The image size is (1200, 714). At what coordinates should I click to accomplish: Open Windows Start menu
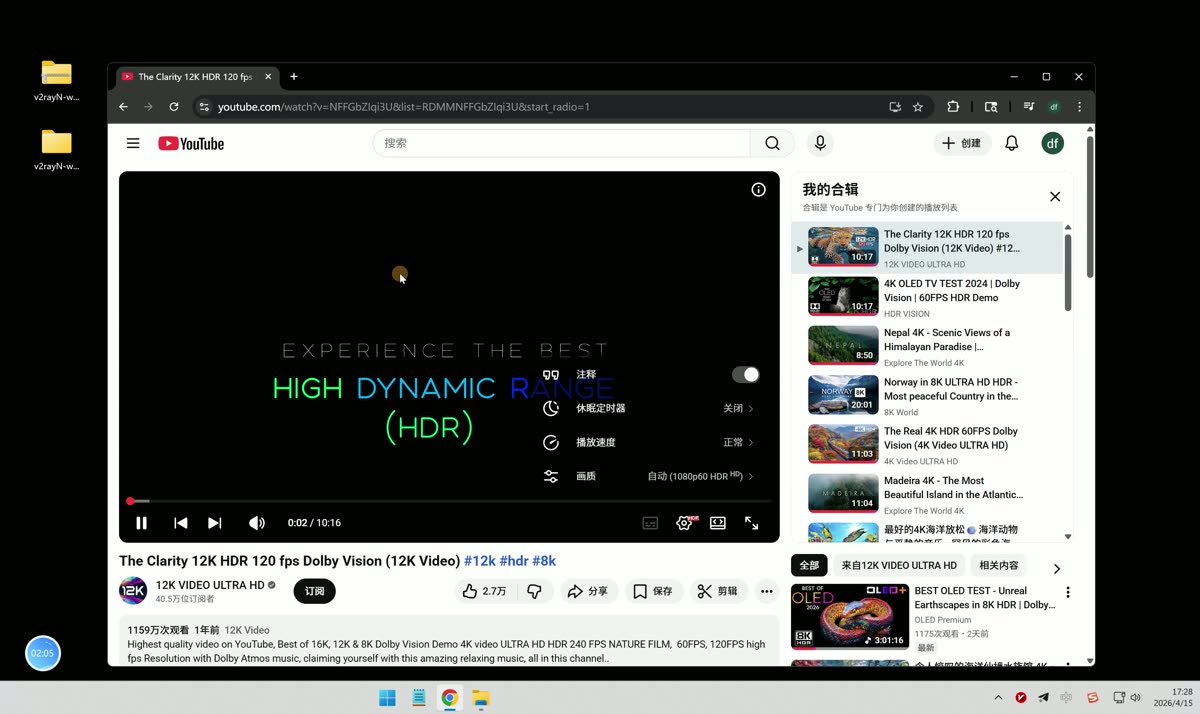[387, 698]
